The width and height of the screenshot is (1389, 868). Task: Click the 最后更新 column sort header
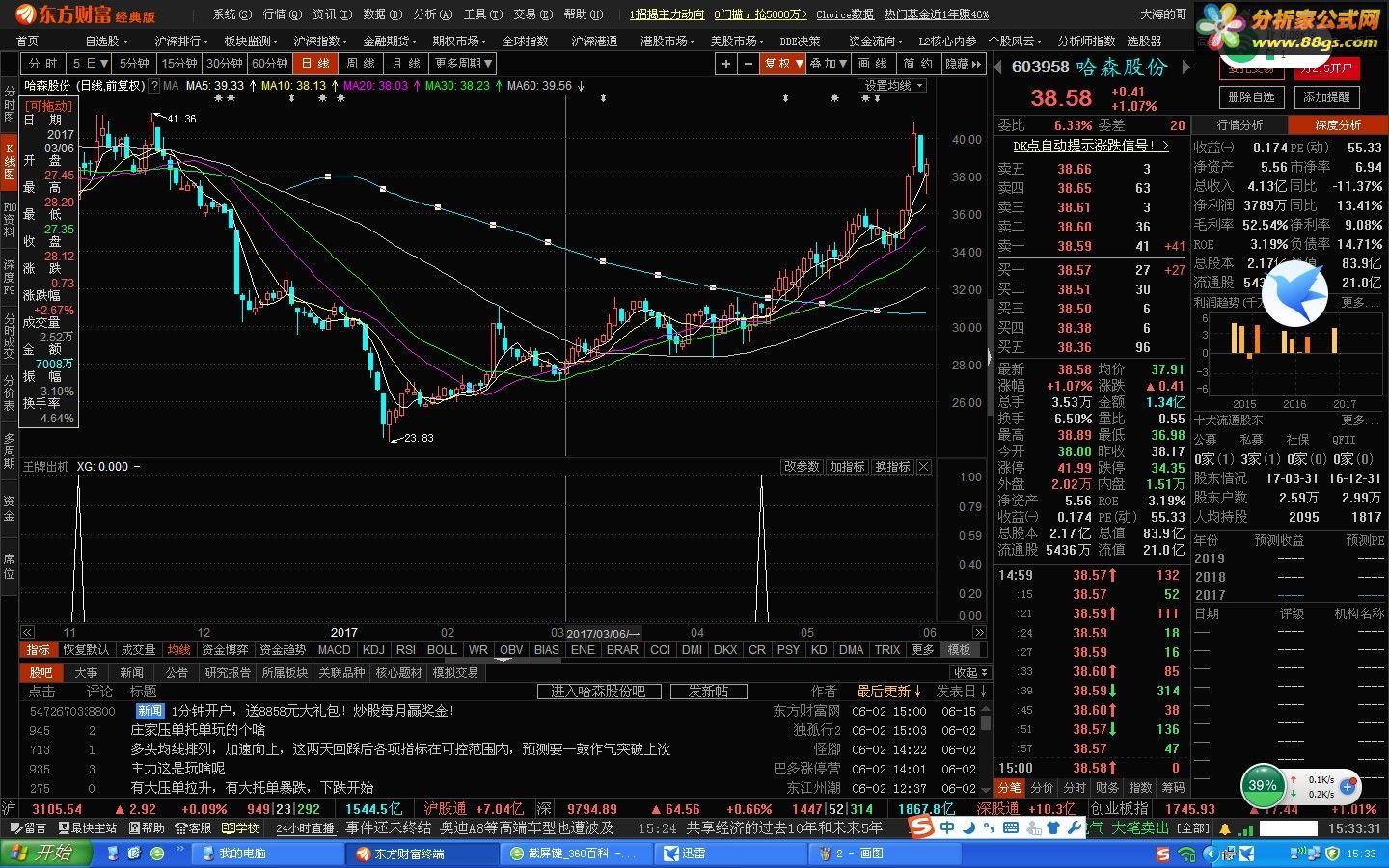tap(889, 692)
